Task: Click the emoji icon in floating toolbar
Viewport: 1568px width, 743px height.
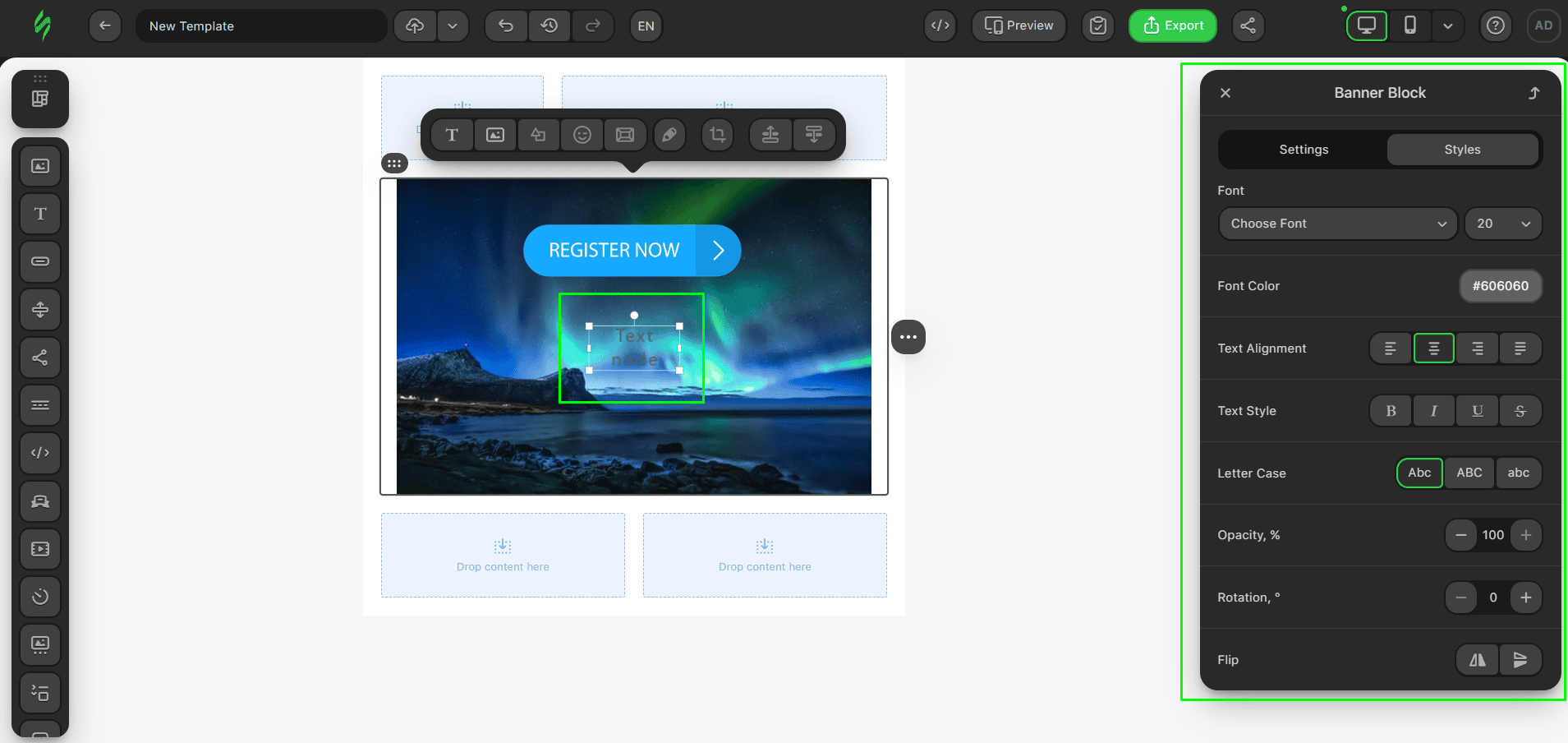Action: coord(582,135)
